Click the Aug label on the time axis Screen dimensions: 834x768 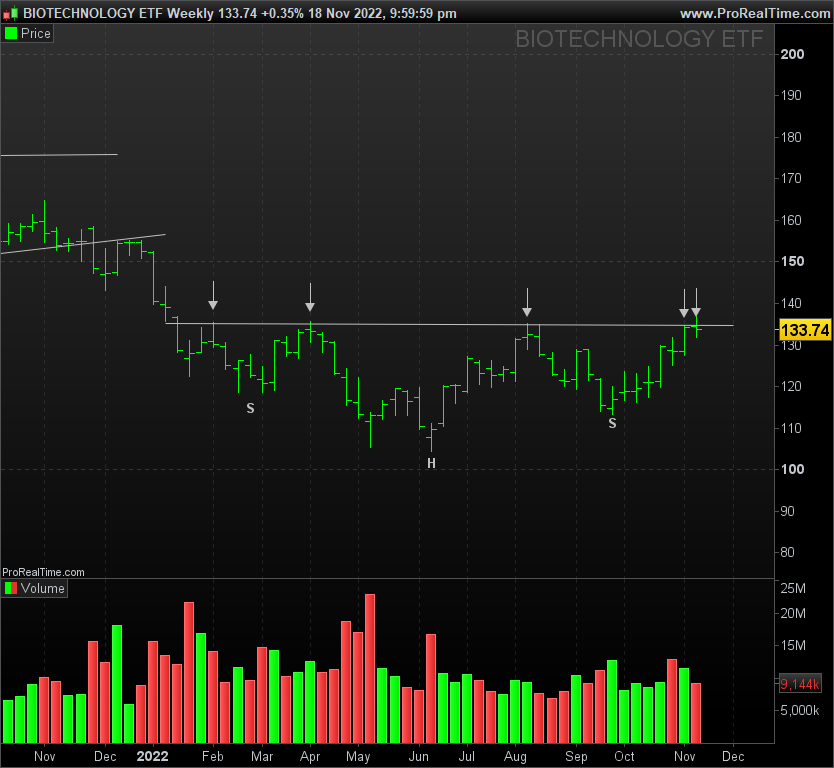tap(515, 756)
